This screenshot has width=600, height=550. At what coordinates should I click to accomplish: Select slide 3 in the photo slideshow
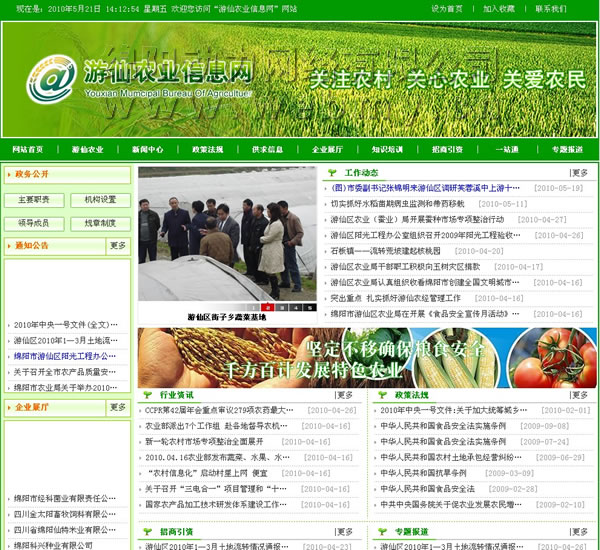pyautogui.click(x=282, y=307)
